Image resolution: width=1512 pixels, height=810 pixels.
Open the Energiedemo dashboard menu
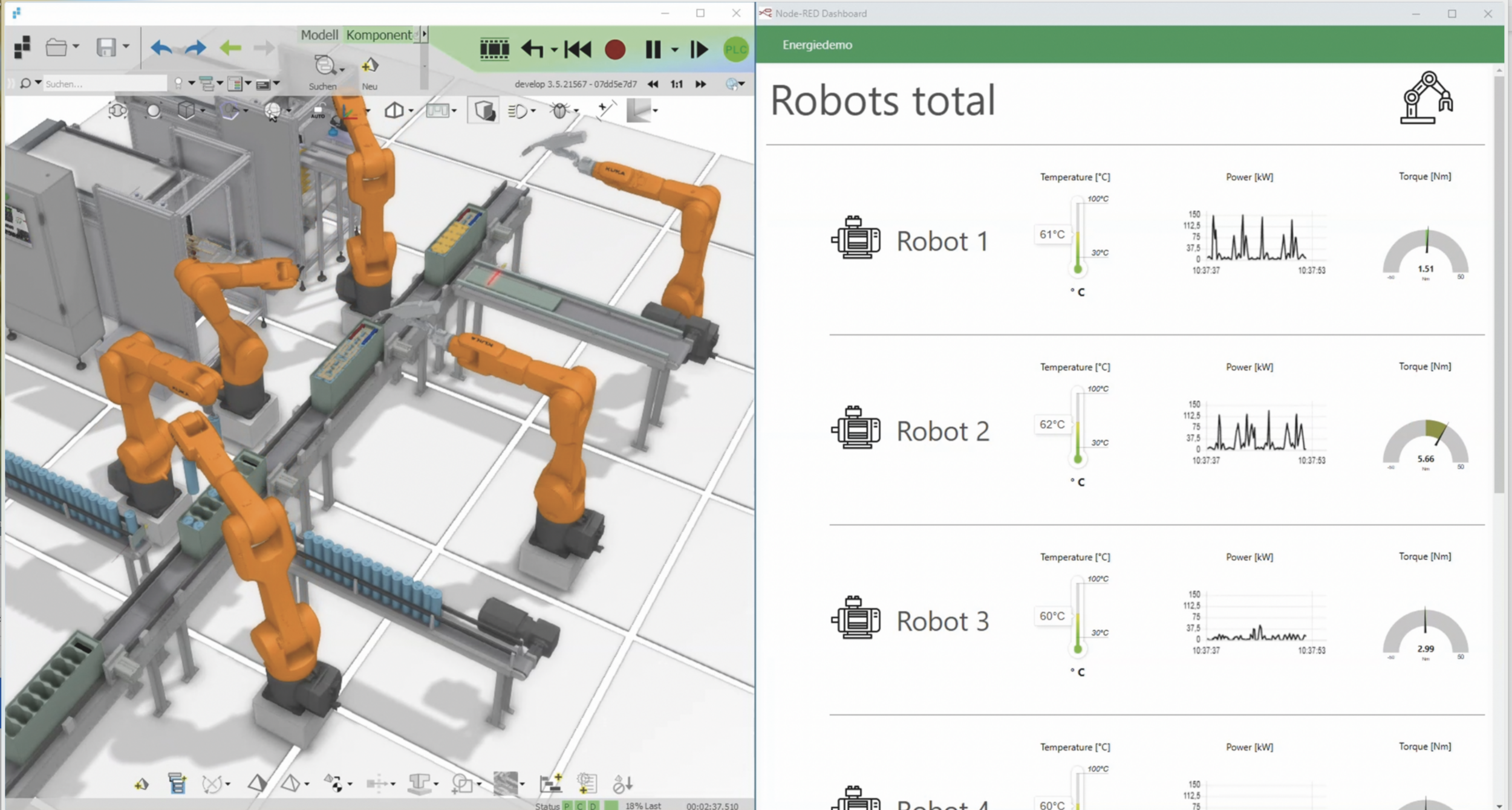point(818,45)
